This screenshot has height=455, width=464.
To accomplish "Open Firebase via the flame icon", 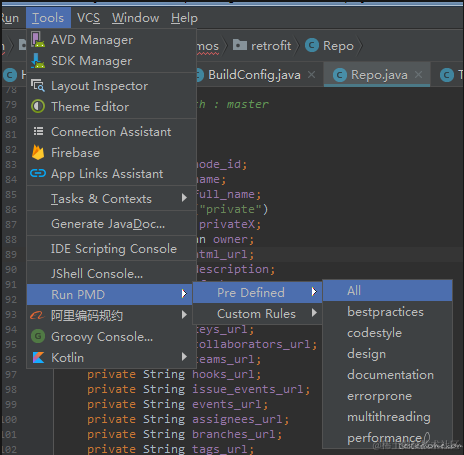I will pos(38,152).
